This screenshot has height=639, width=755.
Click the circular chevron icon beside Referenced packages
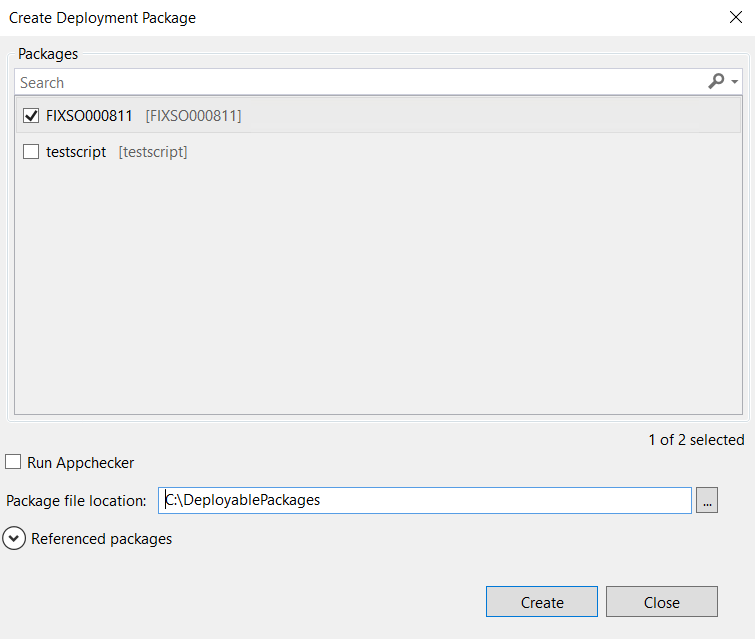(14, 539)
